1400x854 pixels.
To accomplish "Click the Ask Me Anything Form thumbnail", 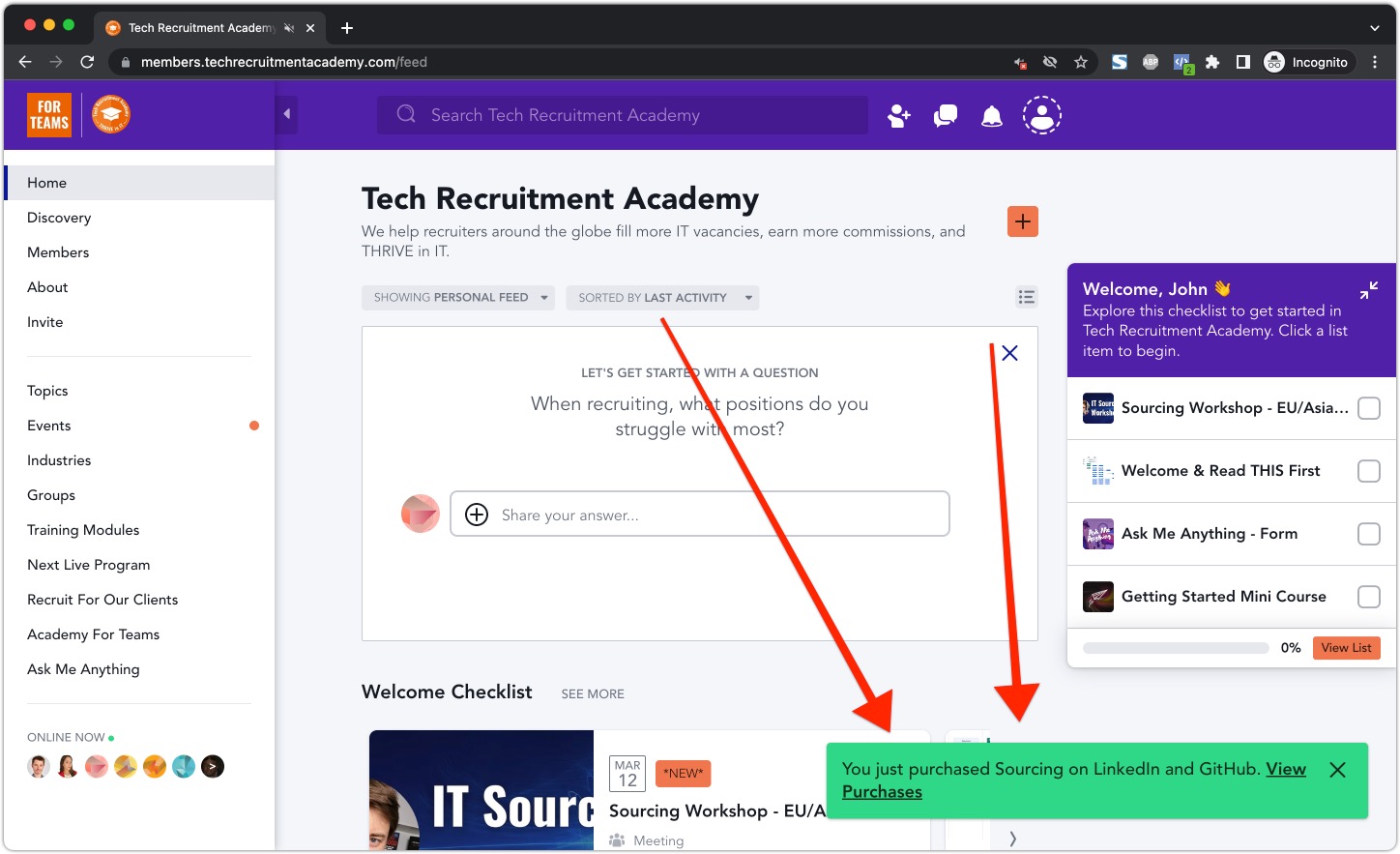I will tap(1098, 534).
